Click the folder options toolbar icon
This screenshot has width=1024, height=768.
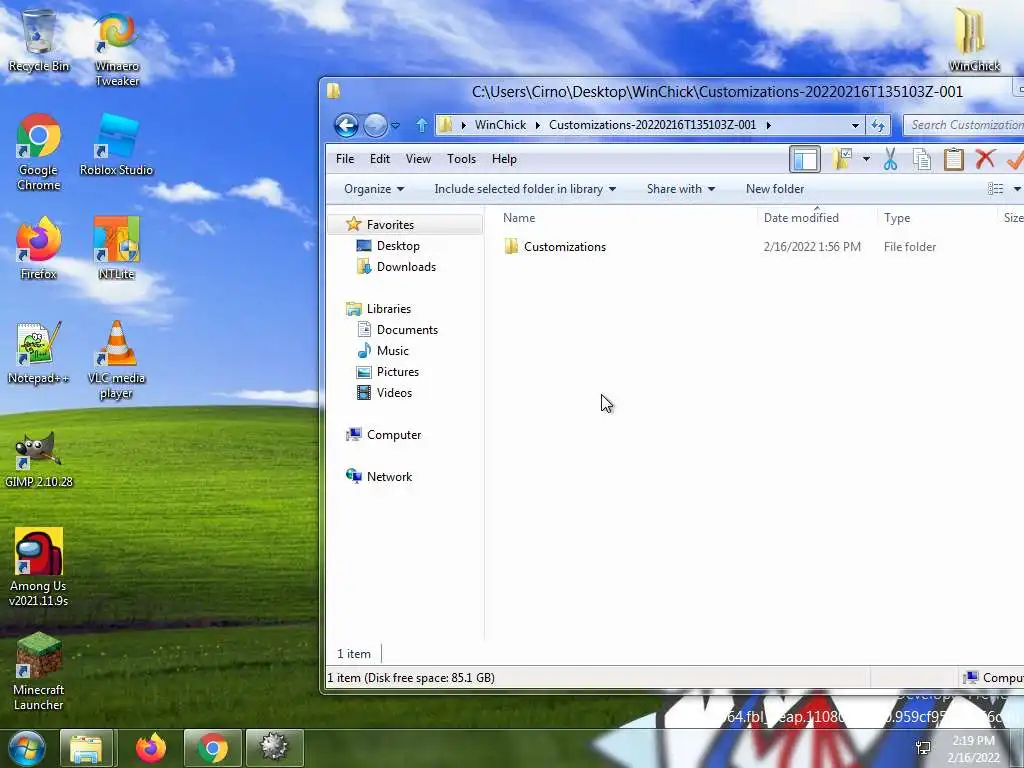(x=842, y=159)
